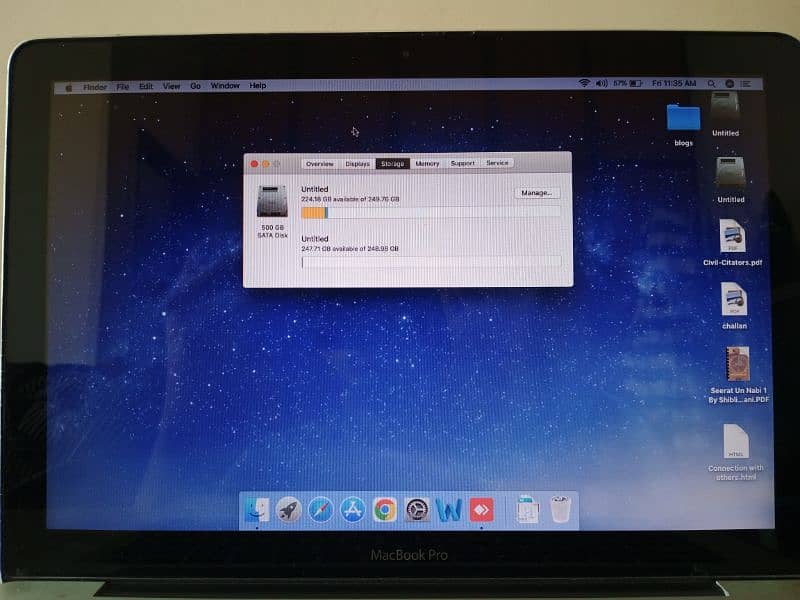Open Finder from the Dock
Image resolution: width=800 pixels, height=600 pixels.
click(257, 509)
